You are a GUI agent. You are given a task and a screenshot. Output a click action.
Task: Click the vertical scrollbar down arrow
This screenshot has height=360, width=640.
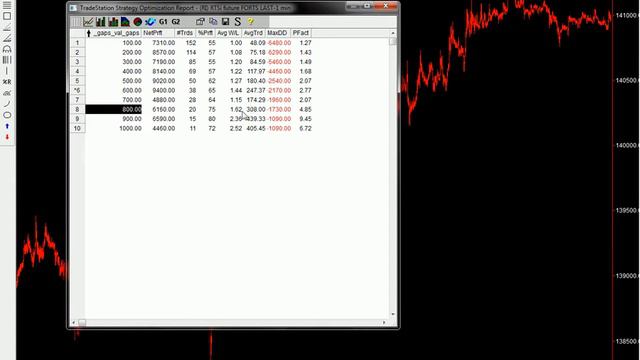pyautogui.click(x=393, y=314)
